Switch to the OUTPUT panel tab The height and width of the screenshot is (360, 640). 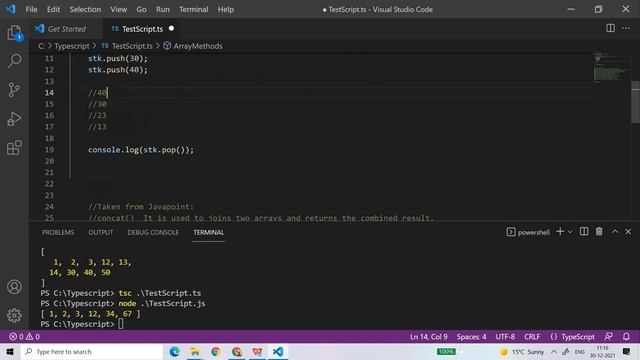(101, 232)
